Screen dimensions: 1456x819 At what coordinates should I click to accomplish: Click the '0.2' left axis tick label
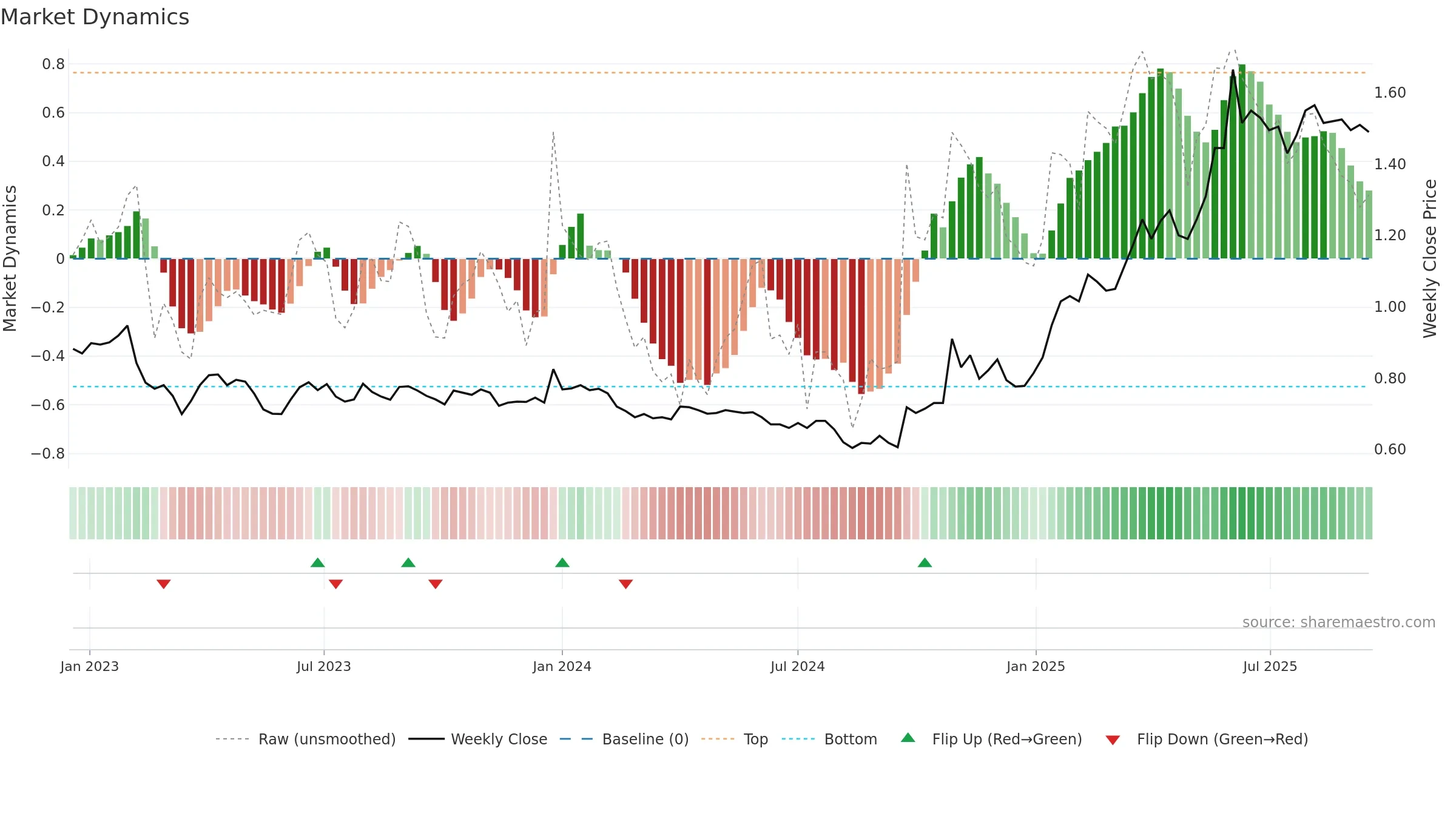[53, 210]
